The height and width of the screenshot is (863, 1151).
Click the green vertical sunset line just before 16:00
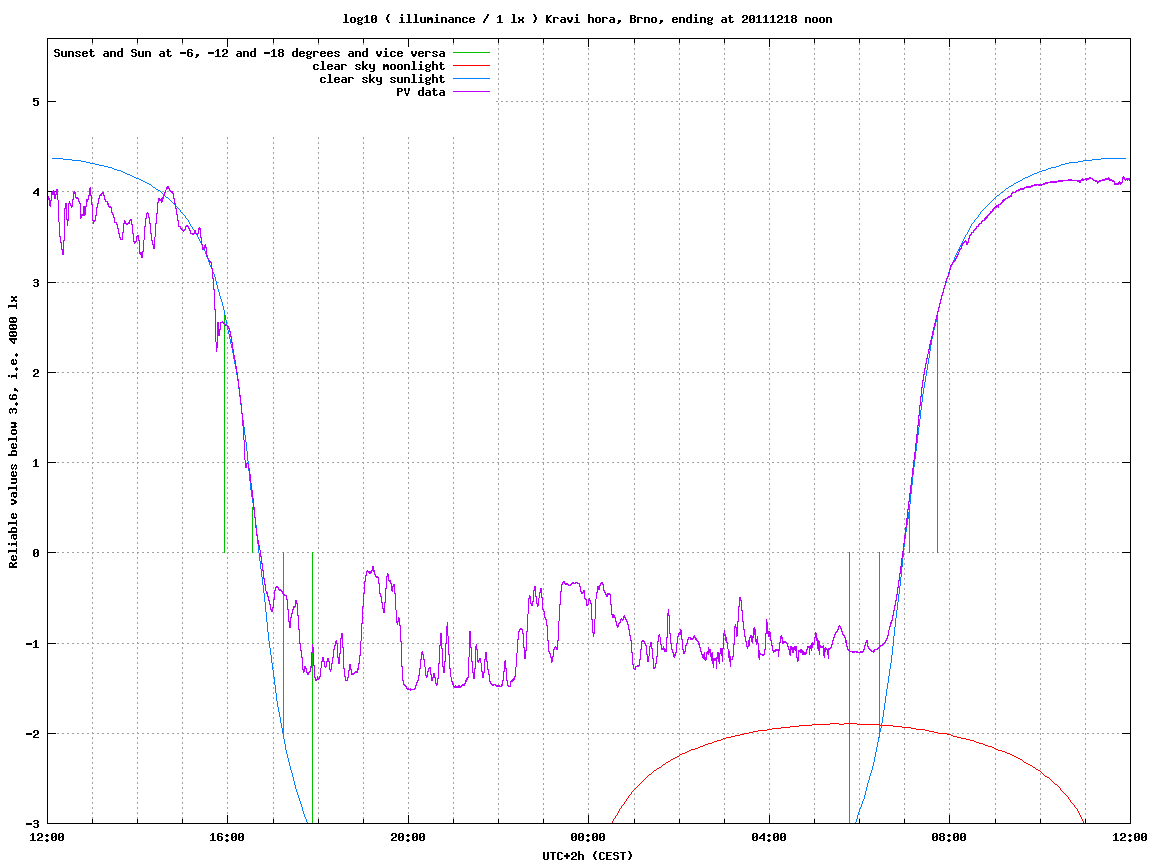pyautogui.click(x=225, y=433)
